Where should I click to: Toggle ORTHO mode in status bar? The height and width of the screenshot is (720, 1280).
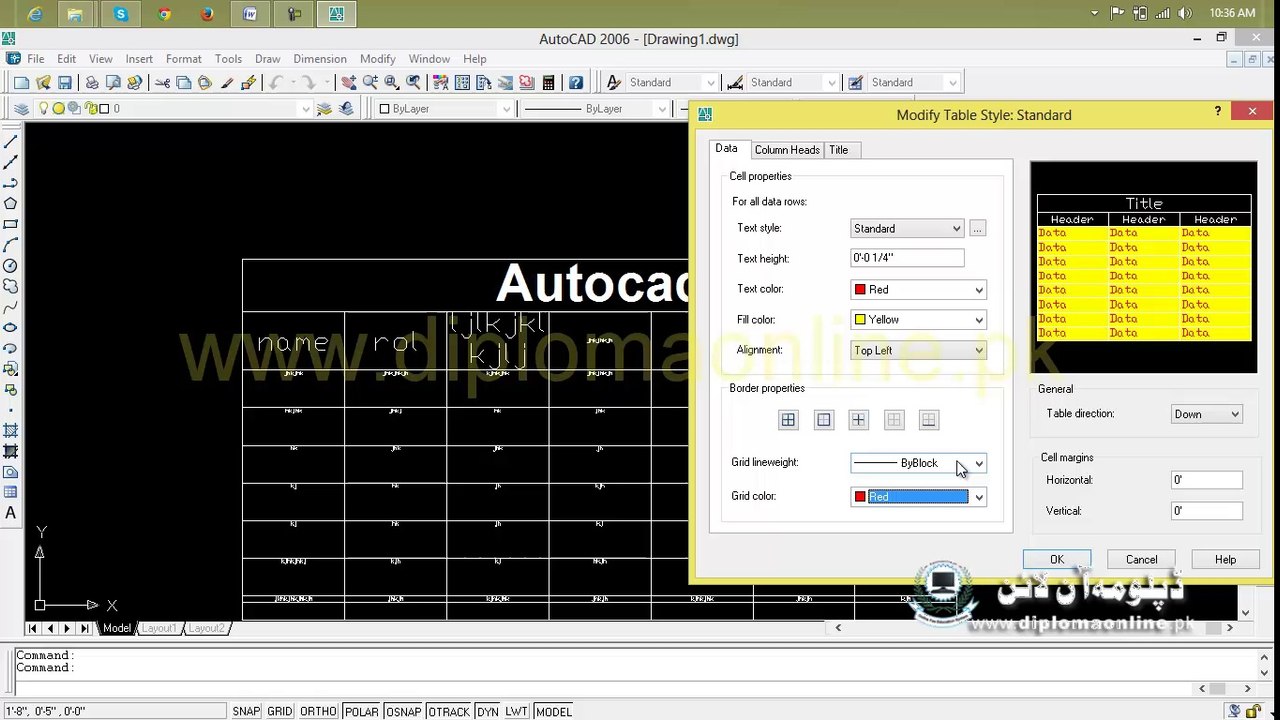click(318, 712)
